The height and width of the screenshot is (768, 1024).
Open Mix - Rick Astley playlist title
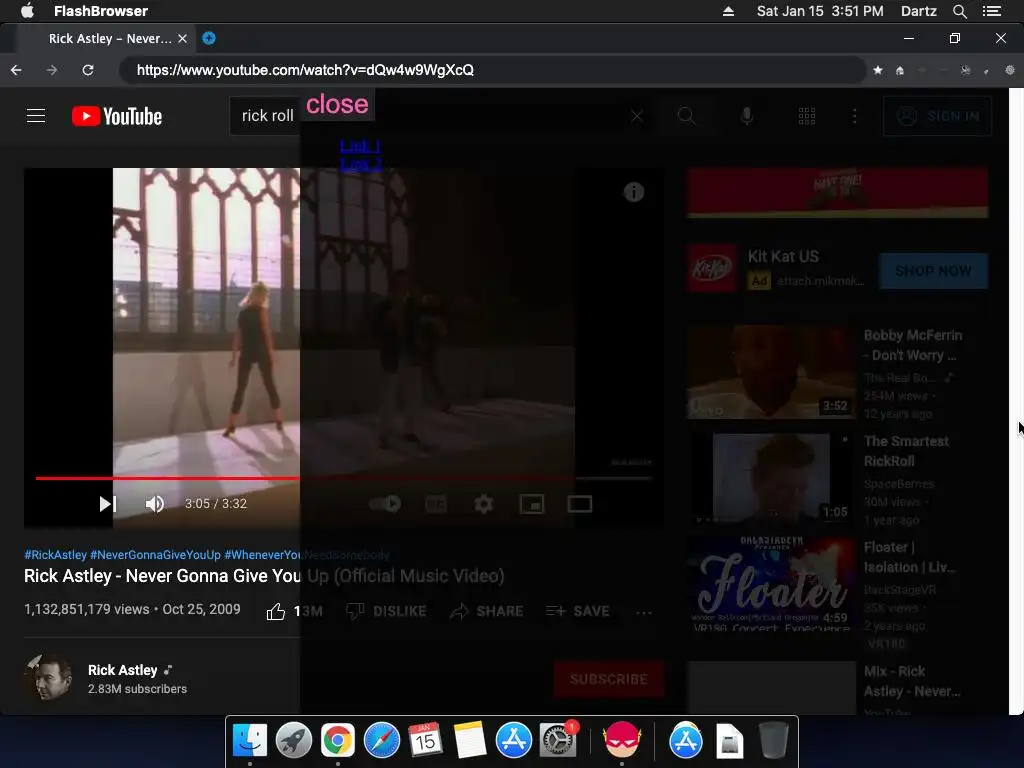click(912, 681)
